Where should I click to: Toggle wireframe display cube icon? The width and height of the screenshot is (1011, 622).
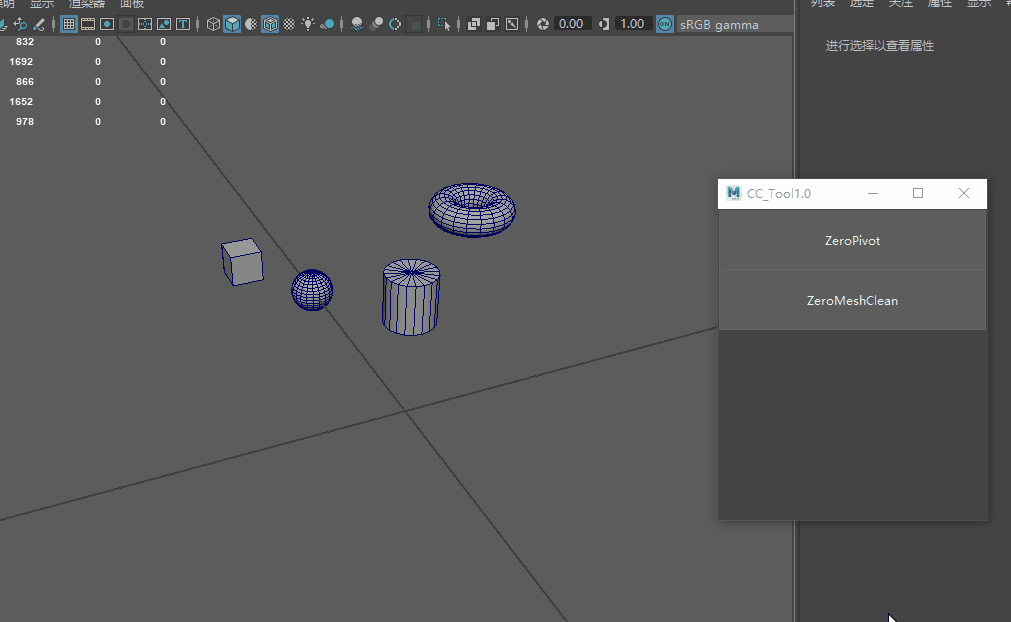point(213,24)
